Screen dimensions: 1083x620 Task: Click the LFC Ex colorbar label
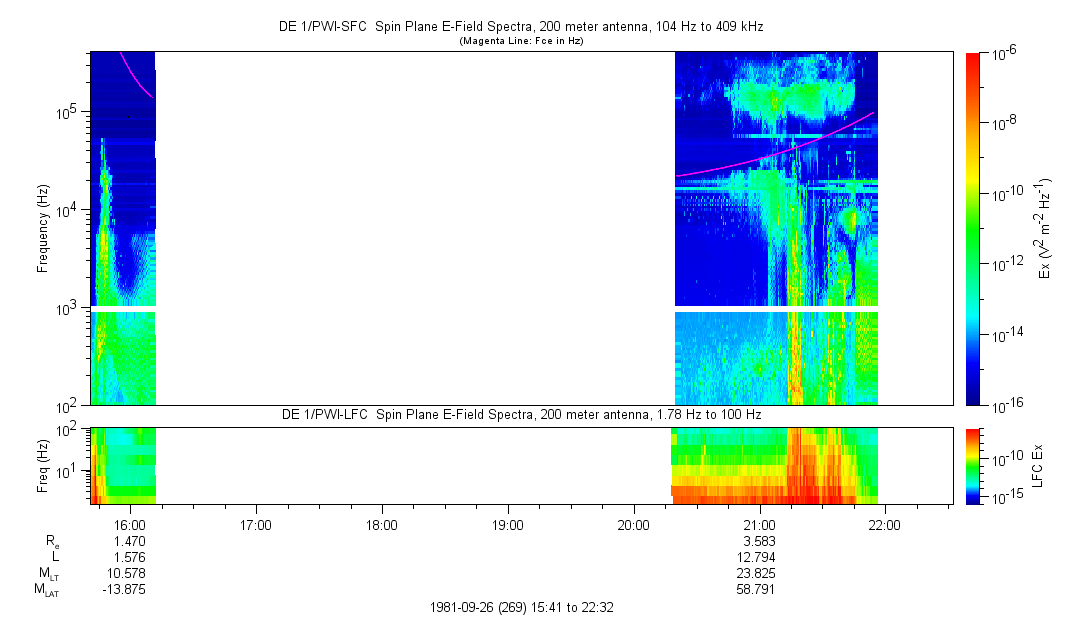tap(1038, 466)
